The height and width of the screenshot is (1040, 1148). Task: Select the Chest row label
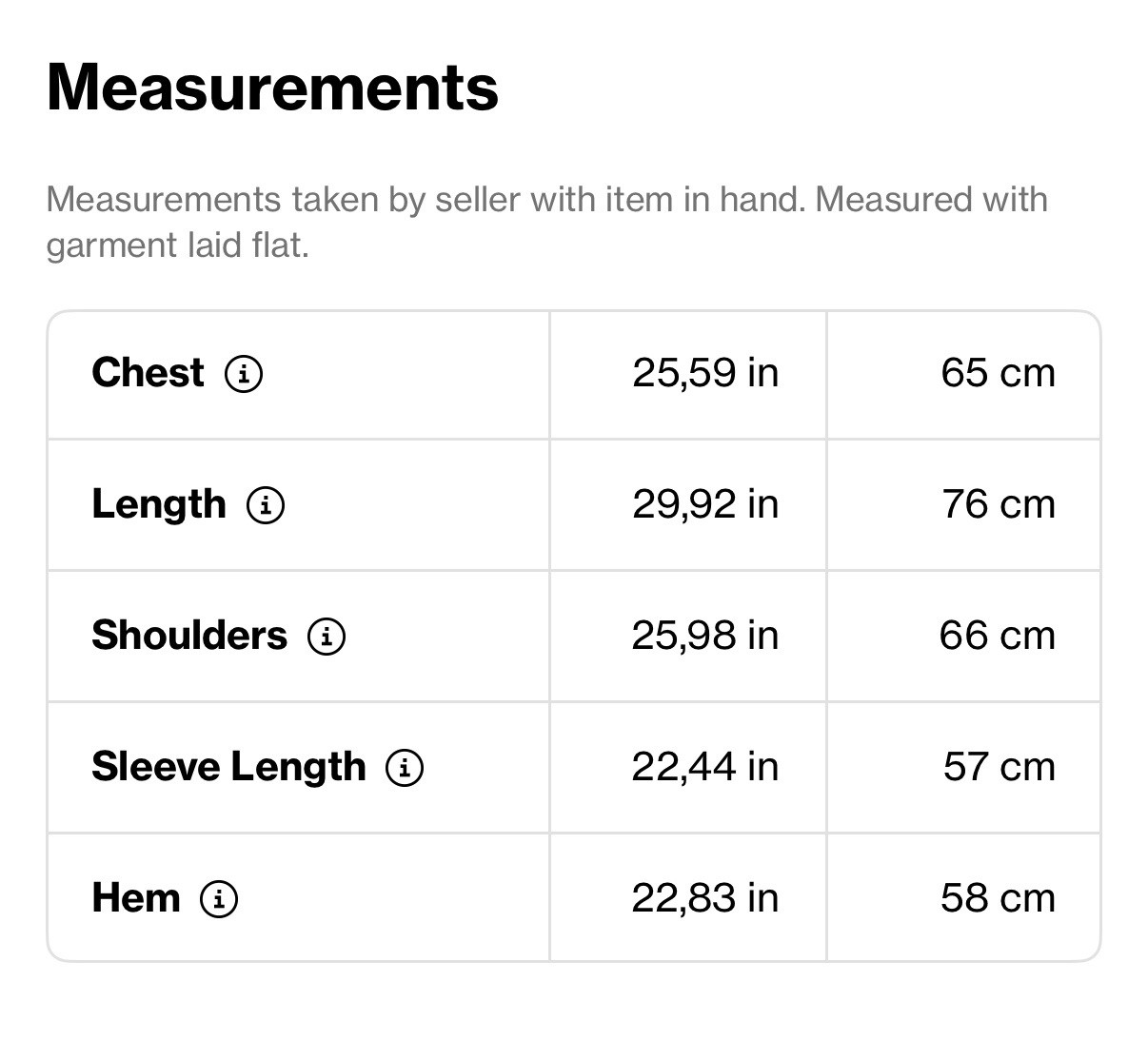[x=148, y=373]
